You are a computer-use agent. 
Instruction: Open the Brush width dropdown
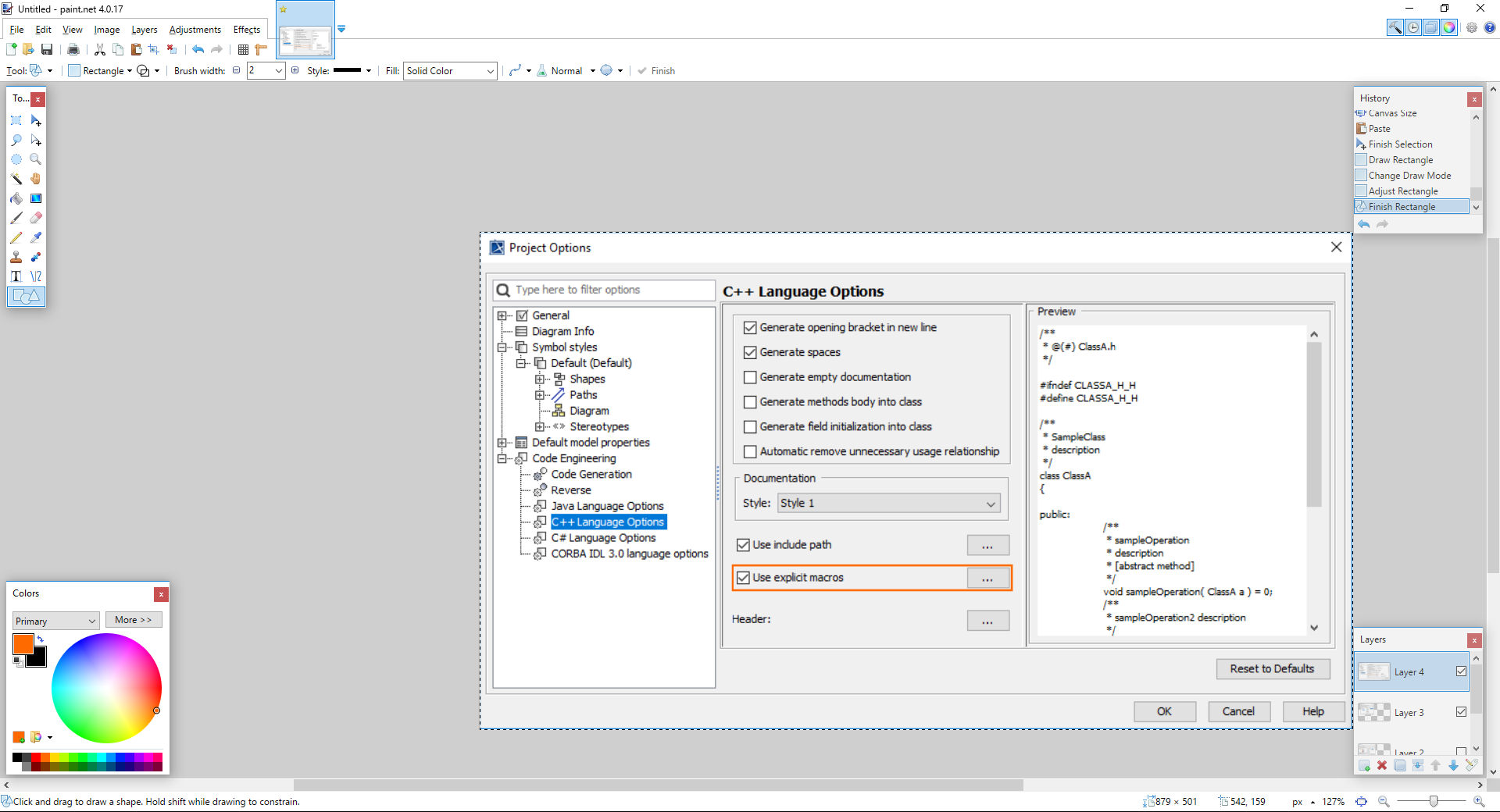(279, 71)
